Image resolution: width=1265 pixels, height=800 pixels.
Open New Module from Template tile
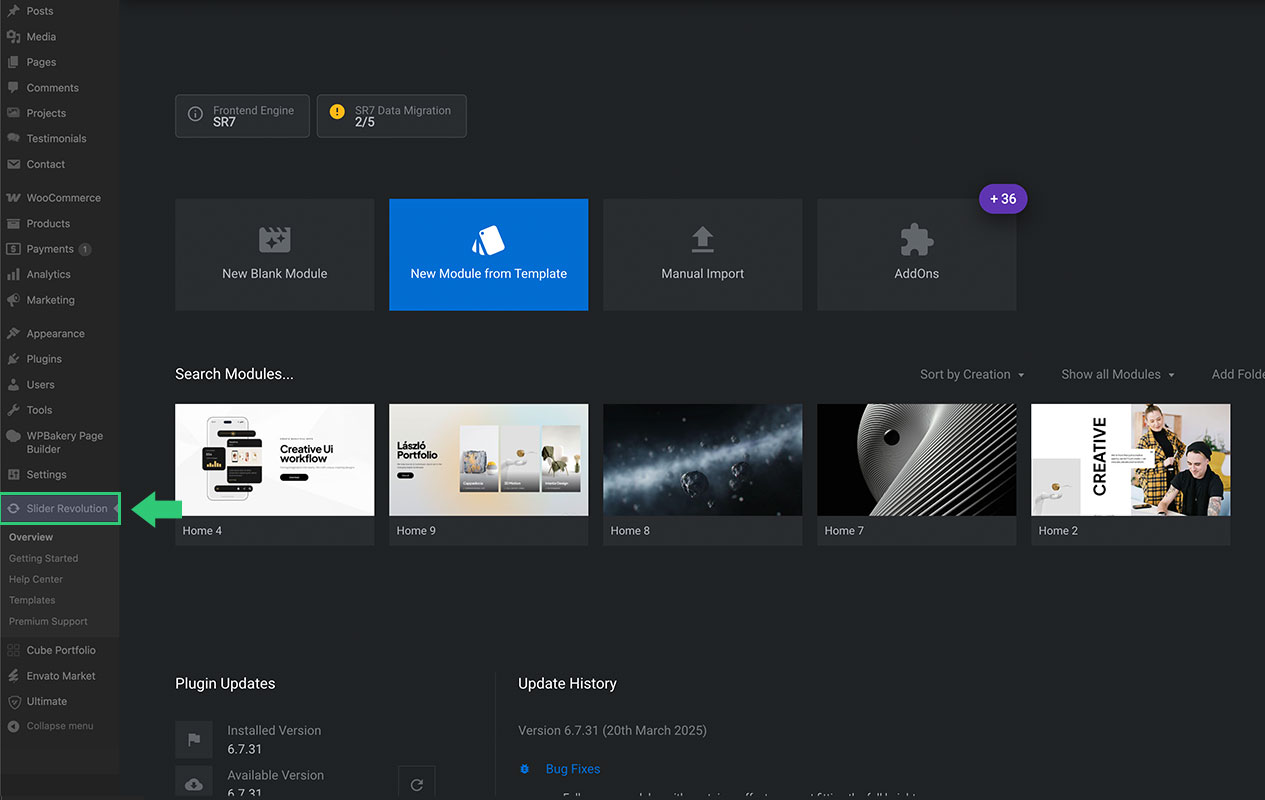tap(488, 254)
